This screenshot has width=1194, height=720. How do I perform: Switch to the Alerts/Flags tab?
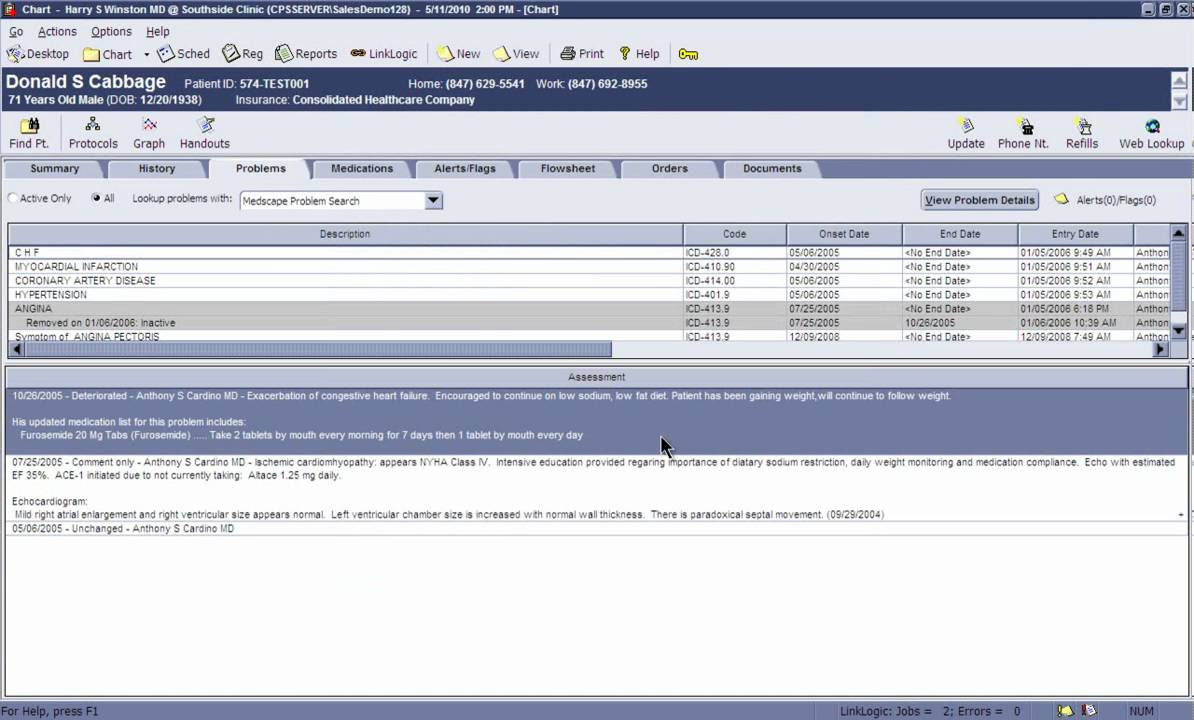point(465,169)
